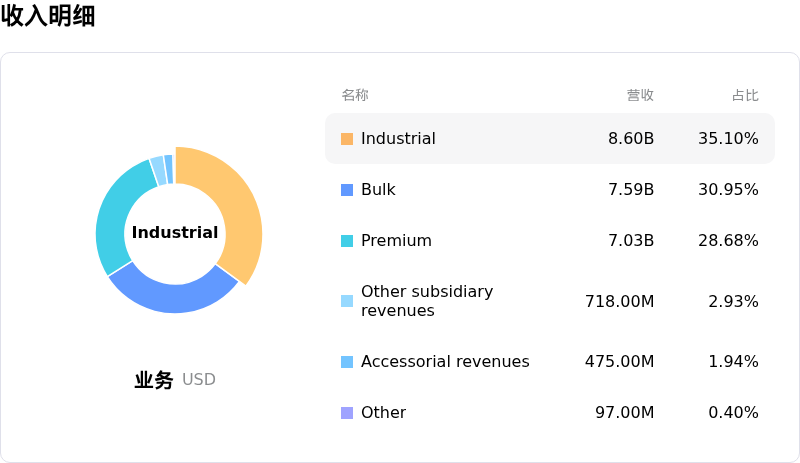Viewport: 800px width, 463px height.
Task: Click the cyan Premium donut segment
Action: click(116, 215)
